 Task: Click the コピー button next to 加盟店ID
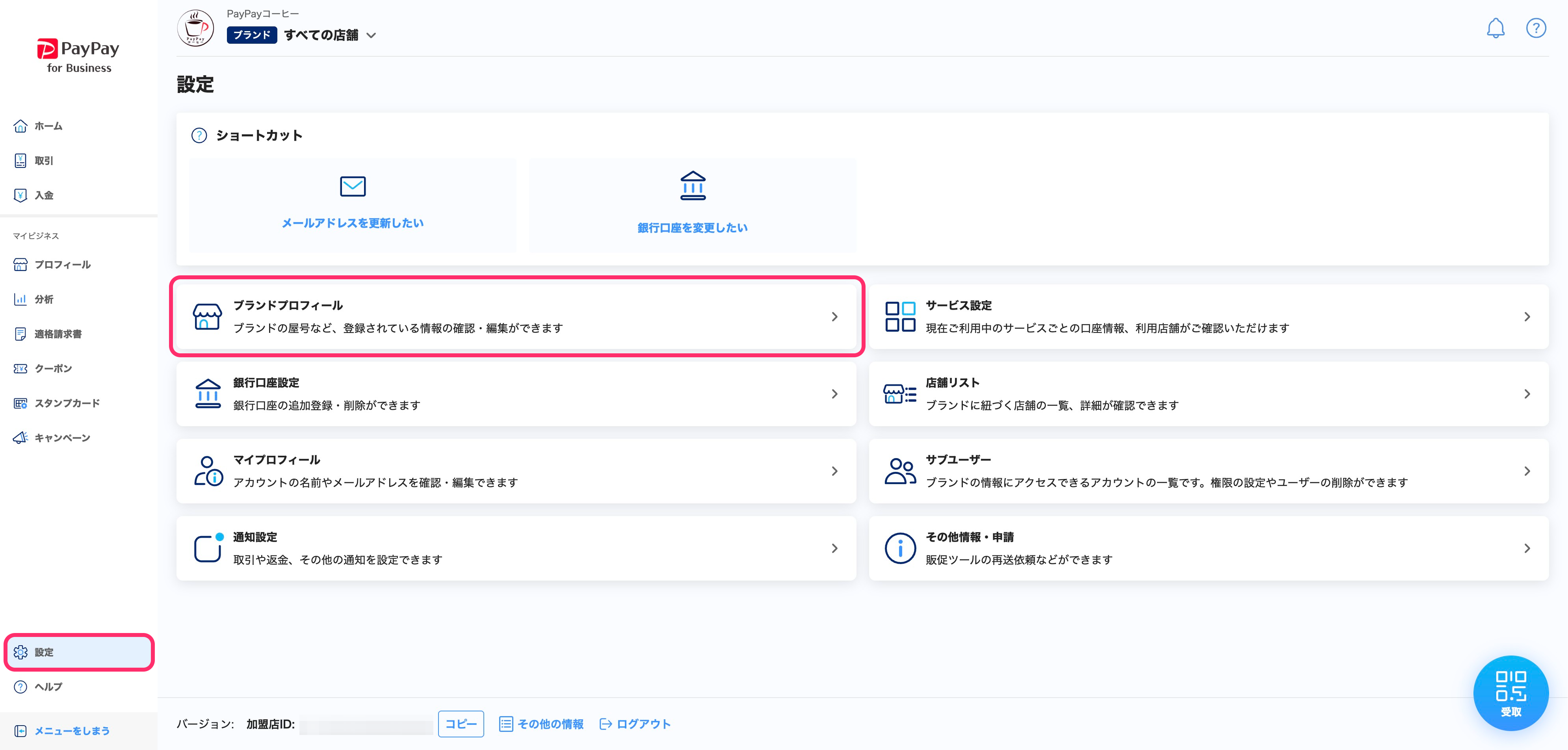[461, 724]
